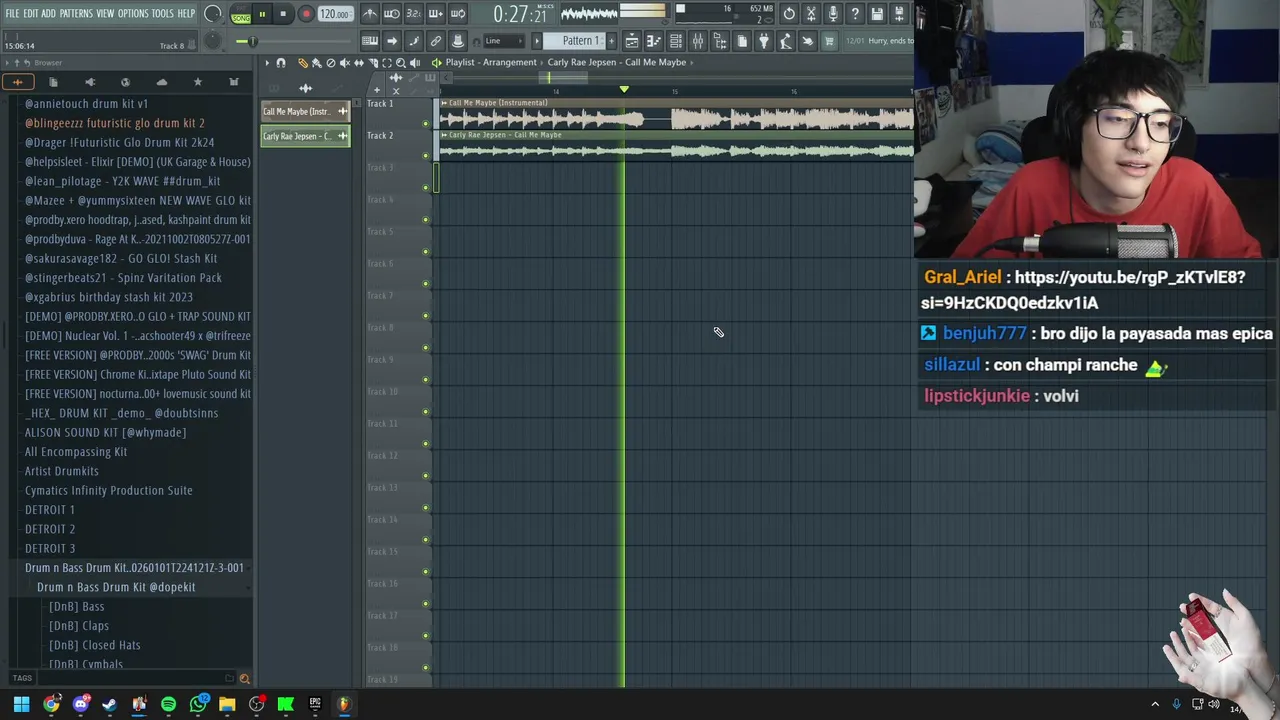1280x720 pixels.
Task: Open the Playlist view icon
Action: pos(632,41)
